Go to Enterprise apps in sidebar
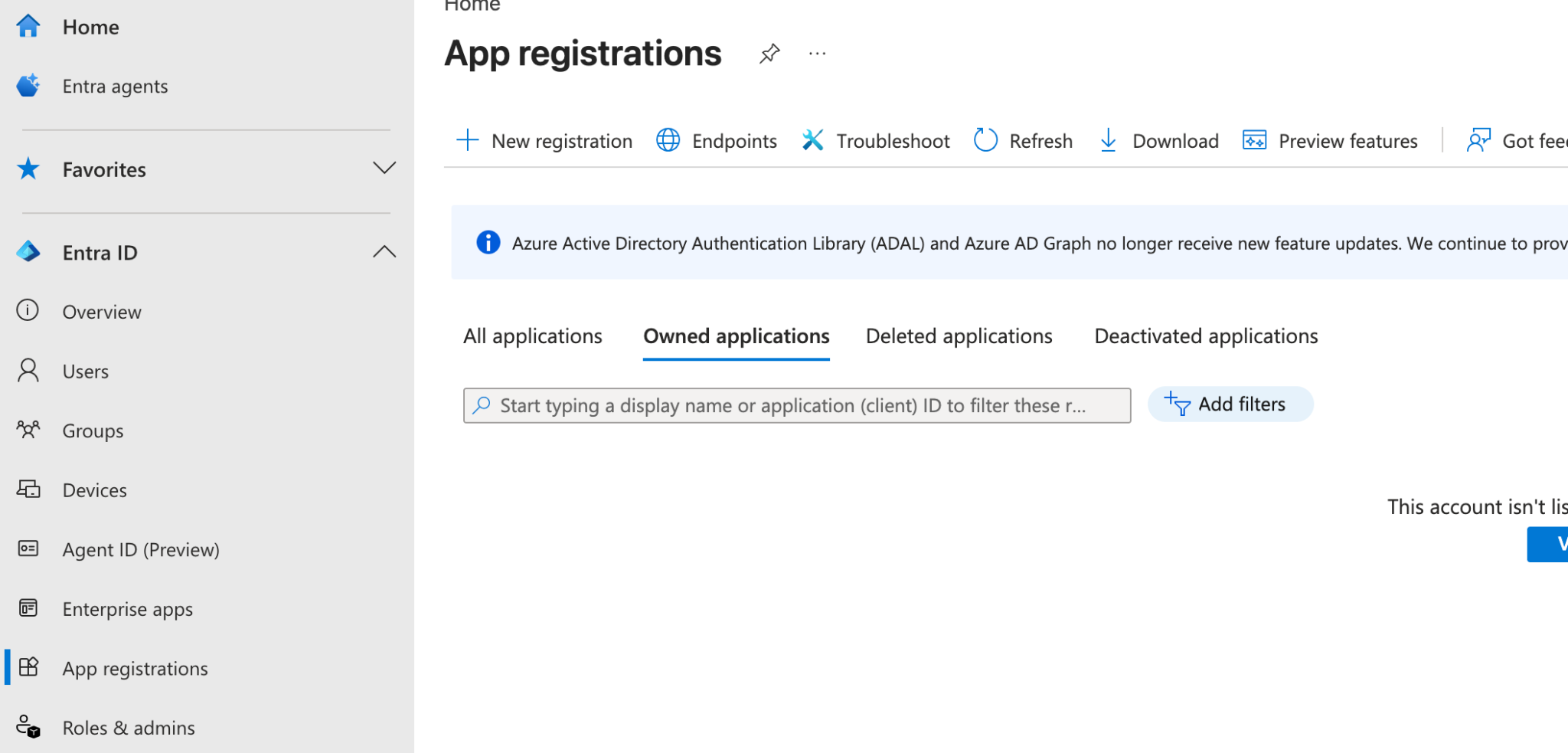The image size is (1568, 753). [128, 609]
